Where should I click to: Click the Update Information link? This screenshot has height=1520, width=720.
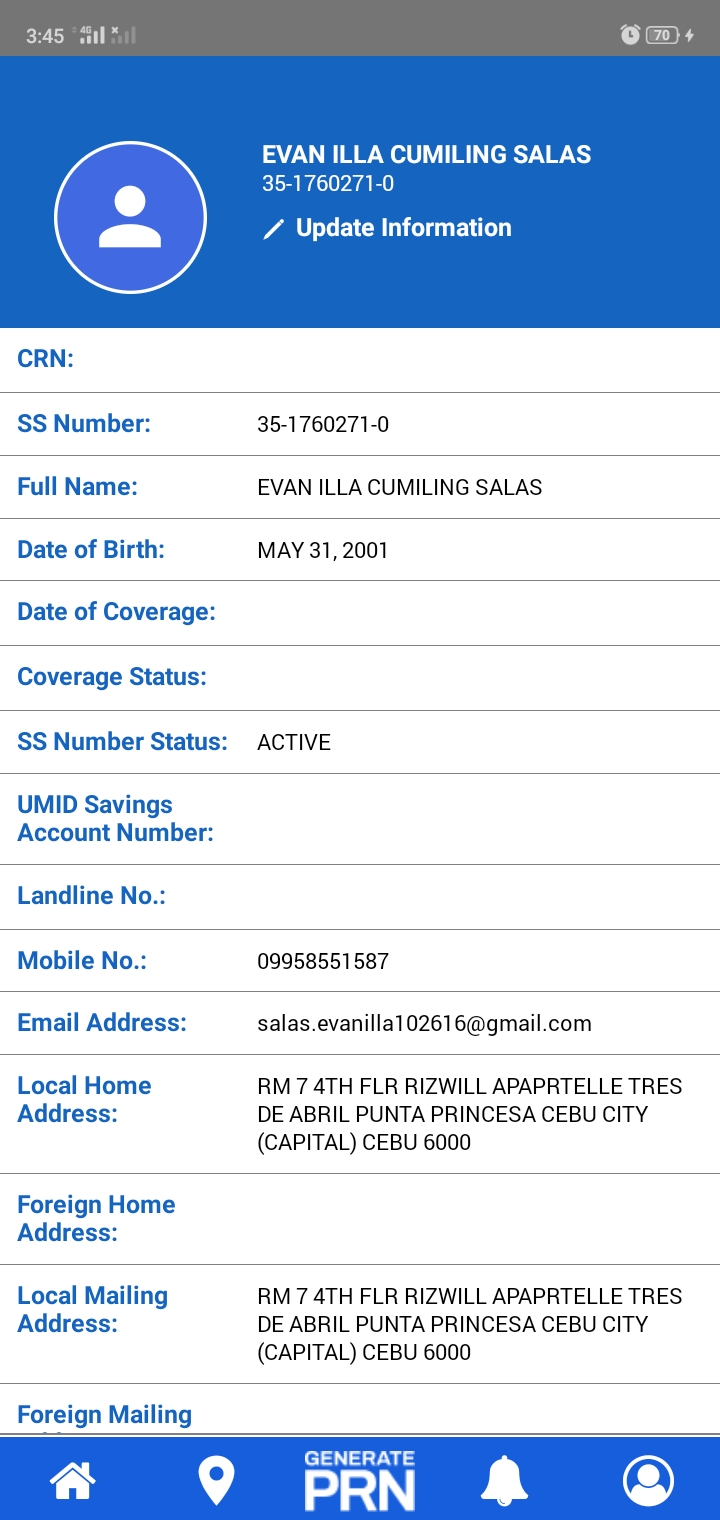403,228
